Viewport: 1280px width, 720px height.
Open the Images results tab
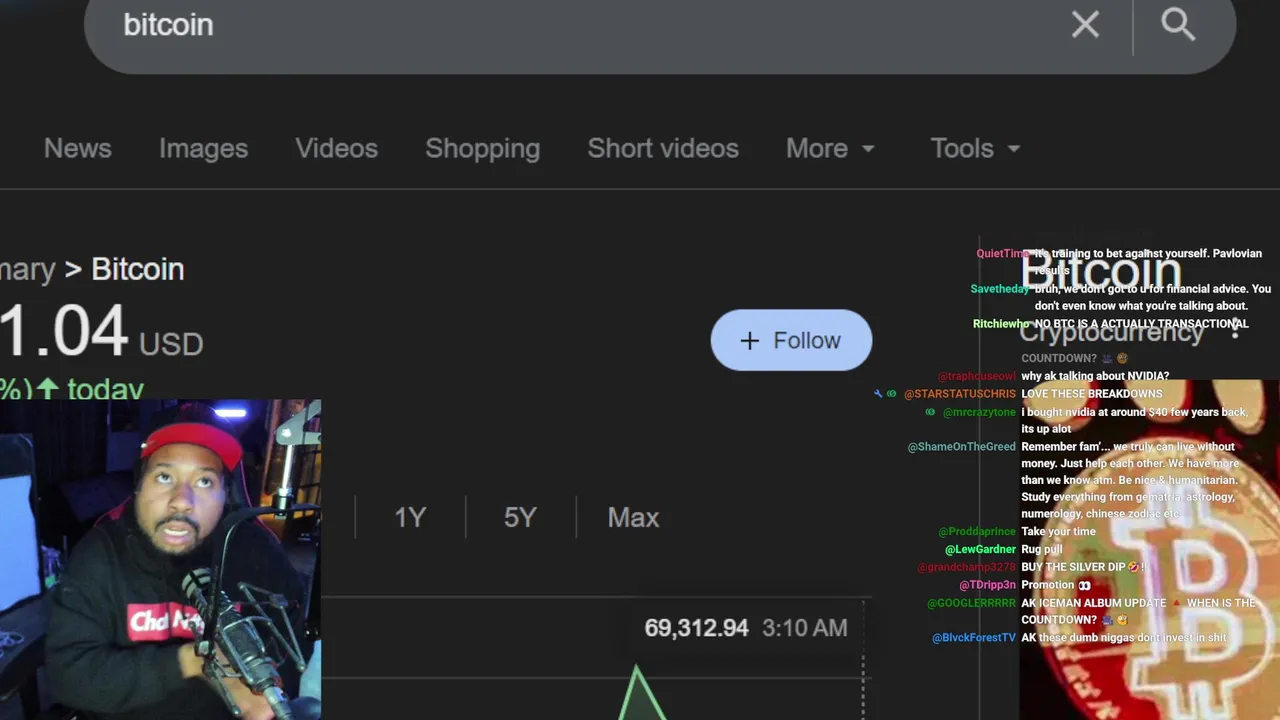point(203,148)
